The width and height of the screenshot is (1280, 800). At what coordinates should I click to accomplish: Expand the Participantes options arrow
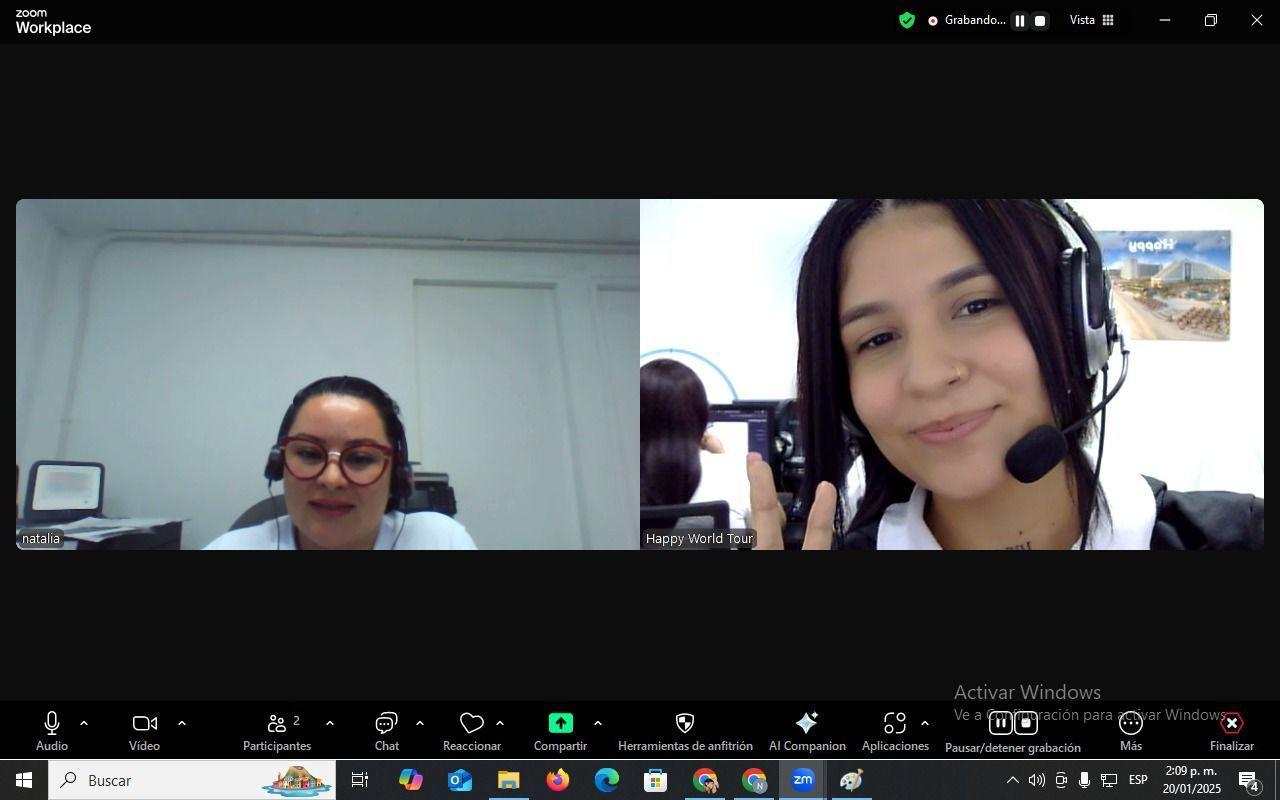click(x=329, y=723)
